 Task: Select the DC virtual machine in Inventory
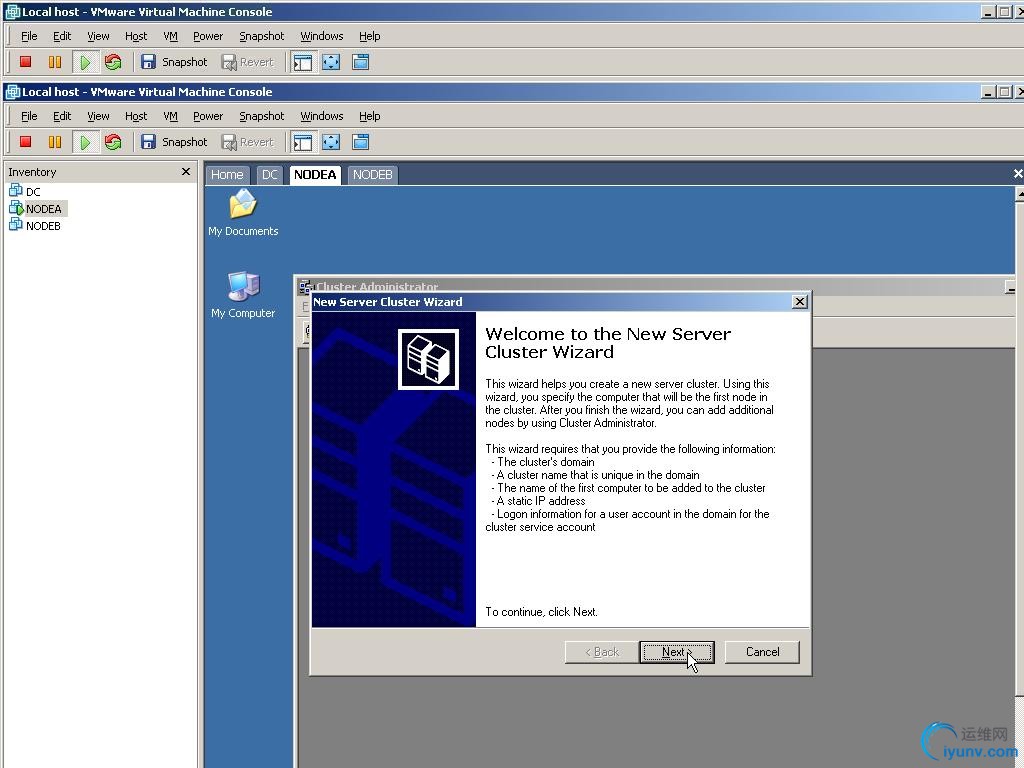pyautogui.click(x=25, y=191)
